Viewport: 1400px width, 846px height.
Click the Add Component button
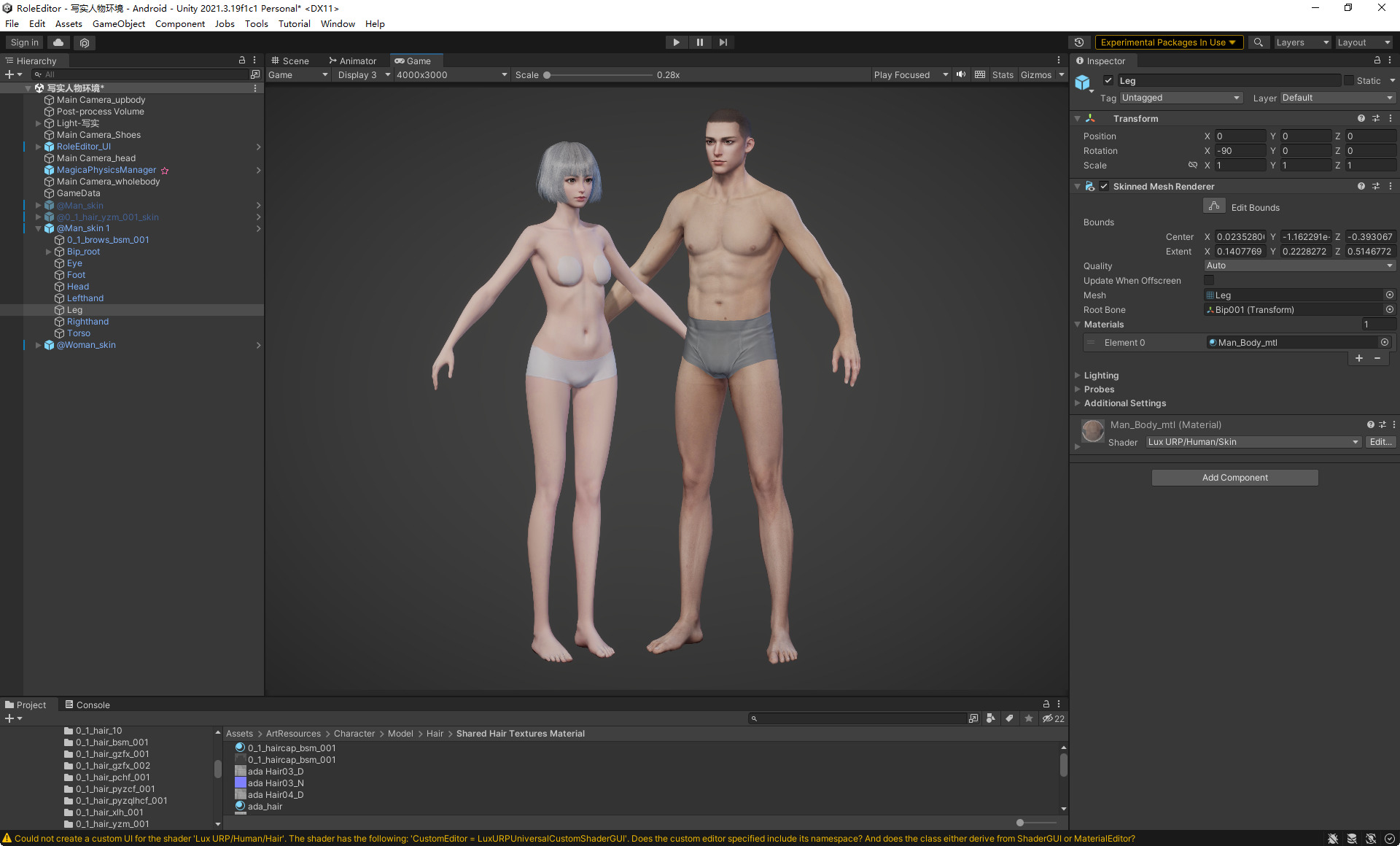(1234, 478)
